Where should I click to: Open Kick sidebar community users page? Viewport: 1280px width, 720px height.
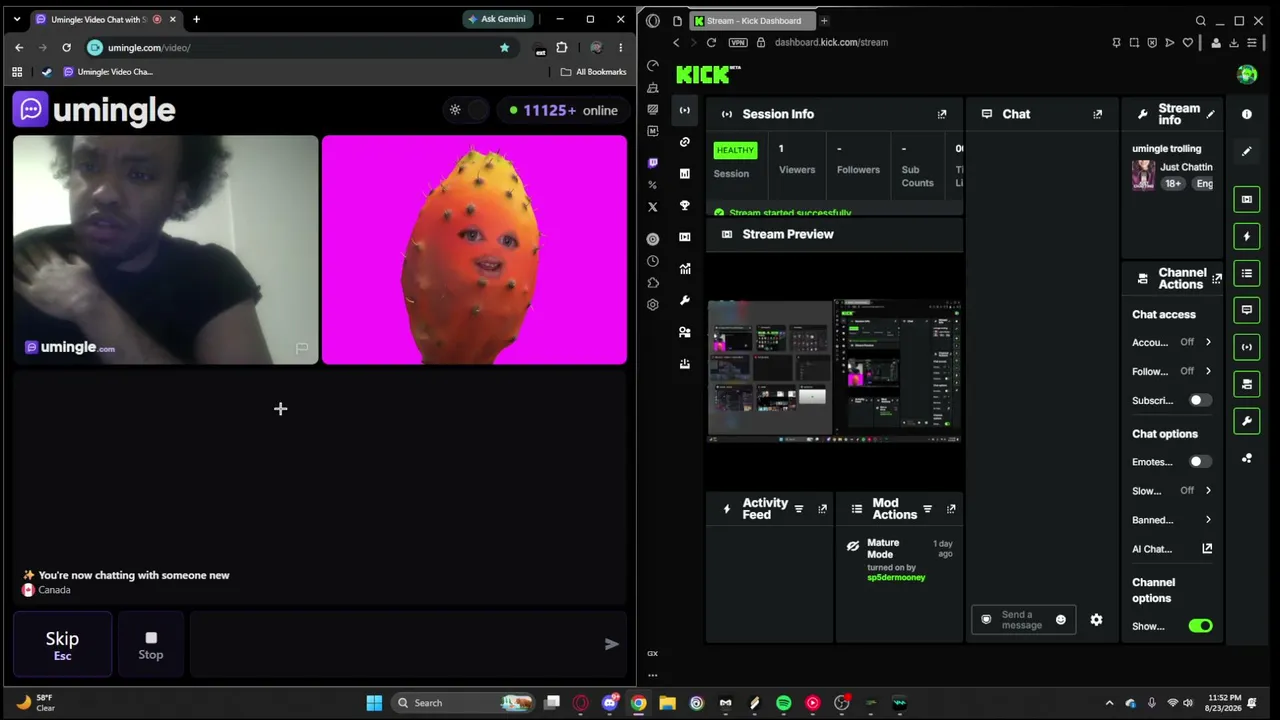(x=684, y=332)
